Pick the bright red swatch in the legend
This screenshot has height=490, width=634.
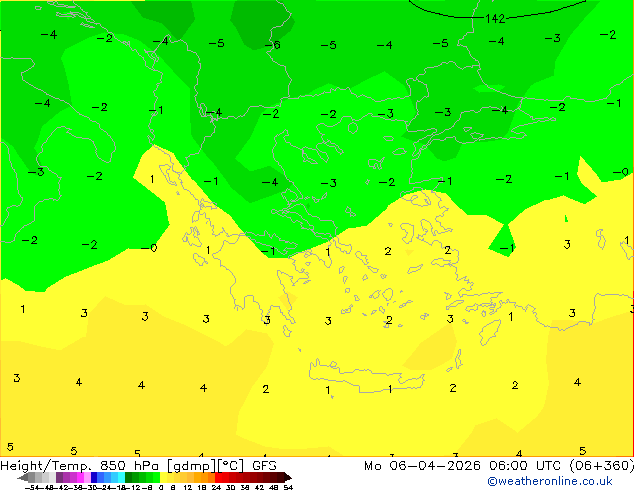218,477
